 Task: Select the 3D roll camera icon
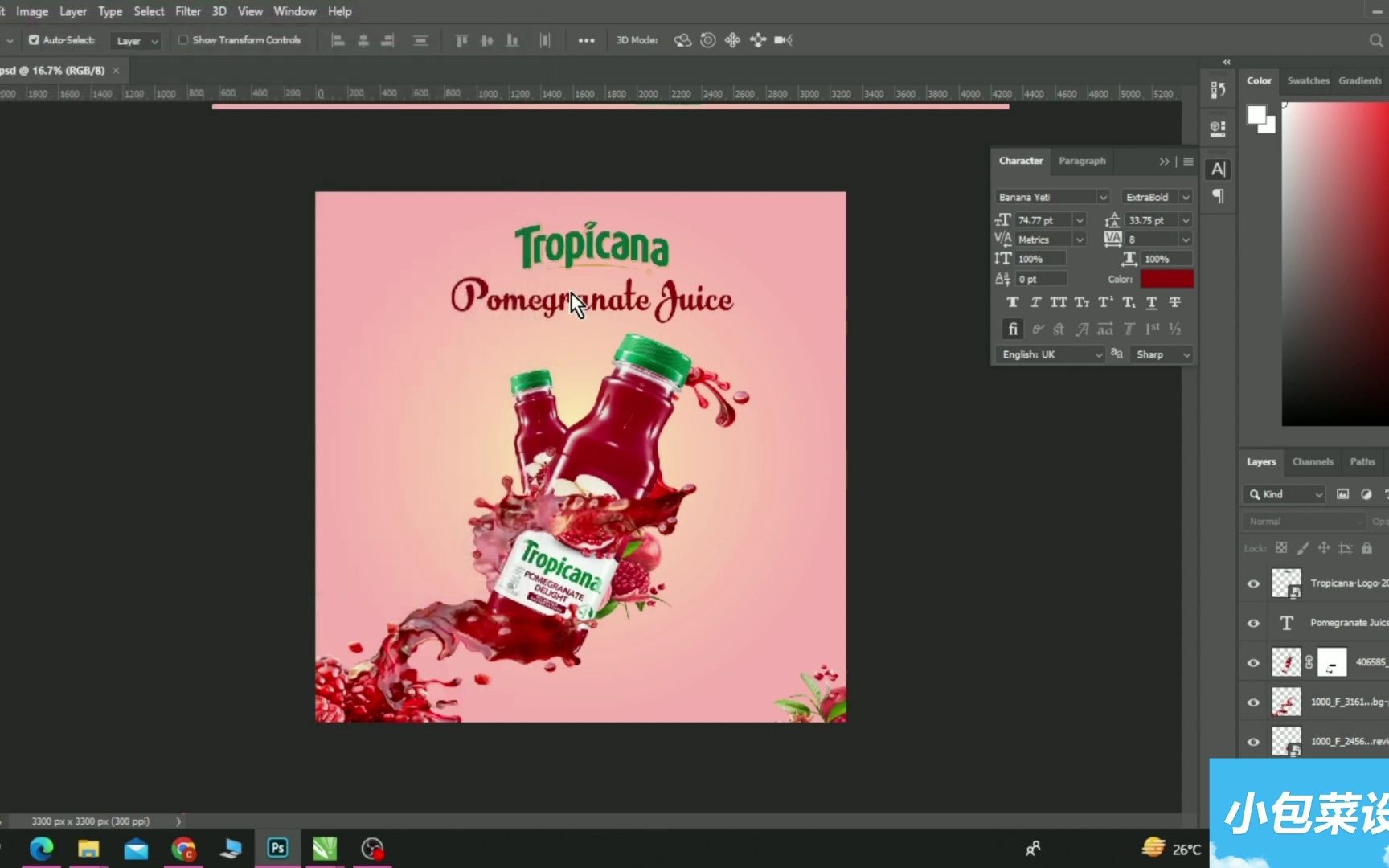pyautogui.click(x=707, y=40)
